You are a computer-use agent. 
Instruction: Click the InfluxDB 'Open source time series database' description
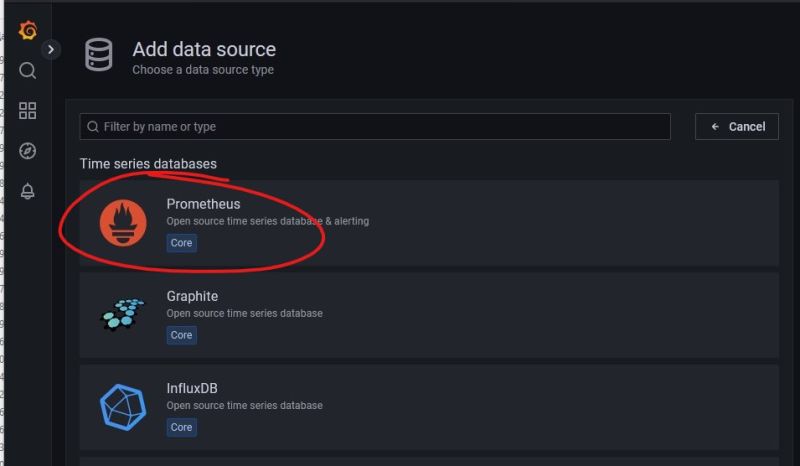pos(244,406)
